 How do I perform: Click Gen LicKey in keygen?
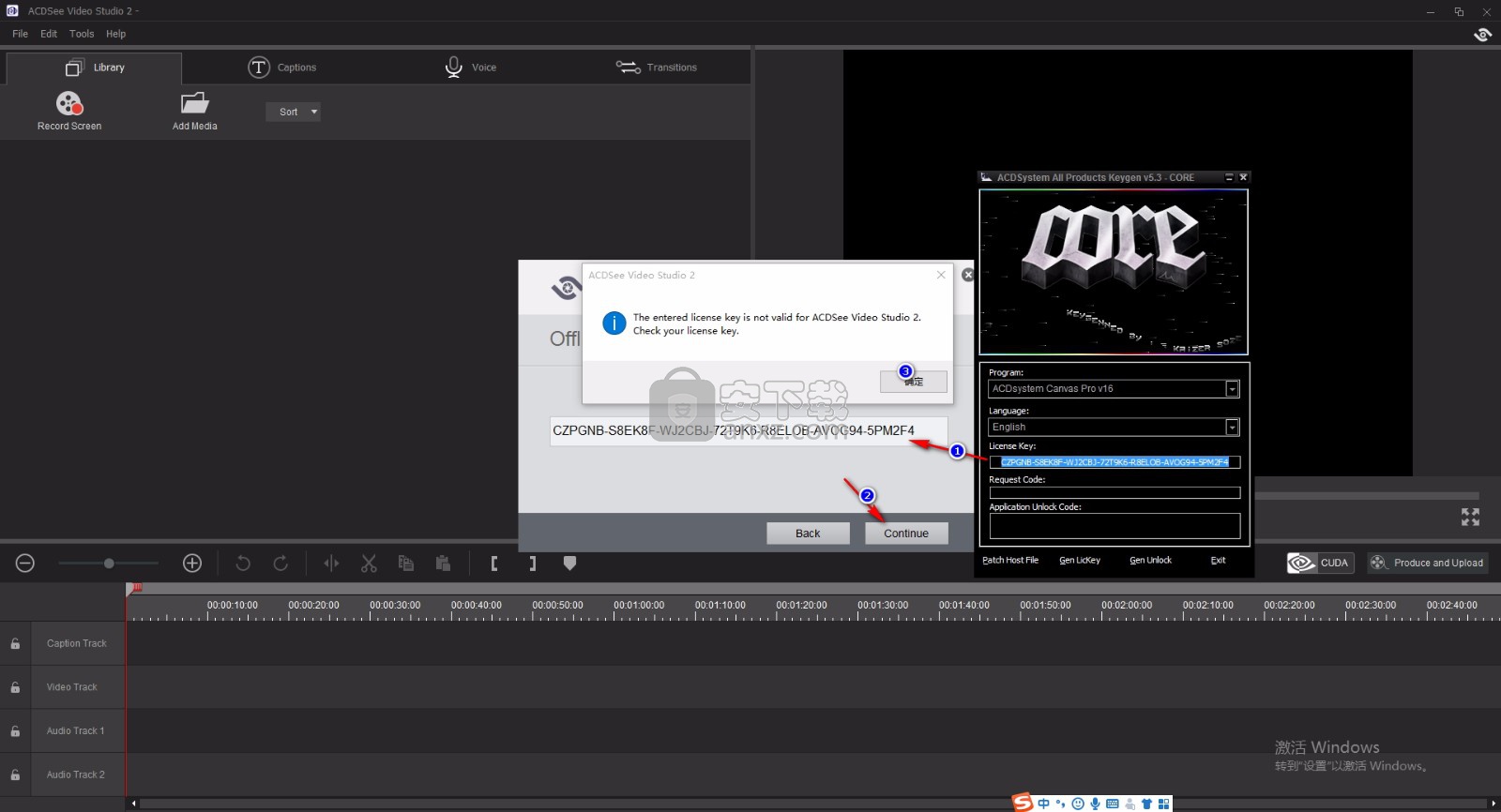pyautogui.click(x=1080, y=561)
